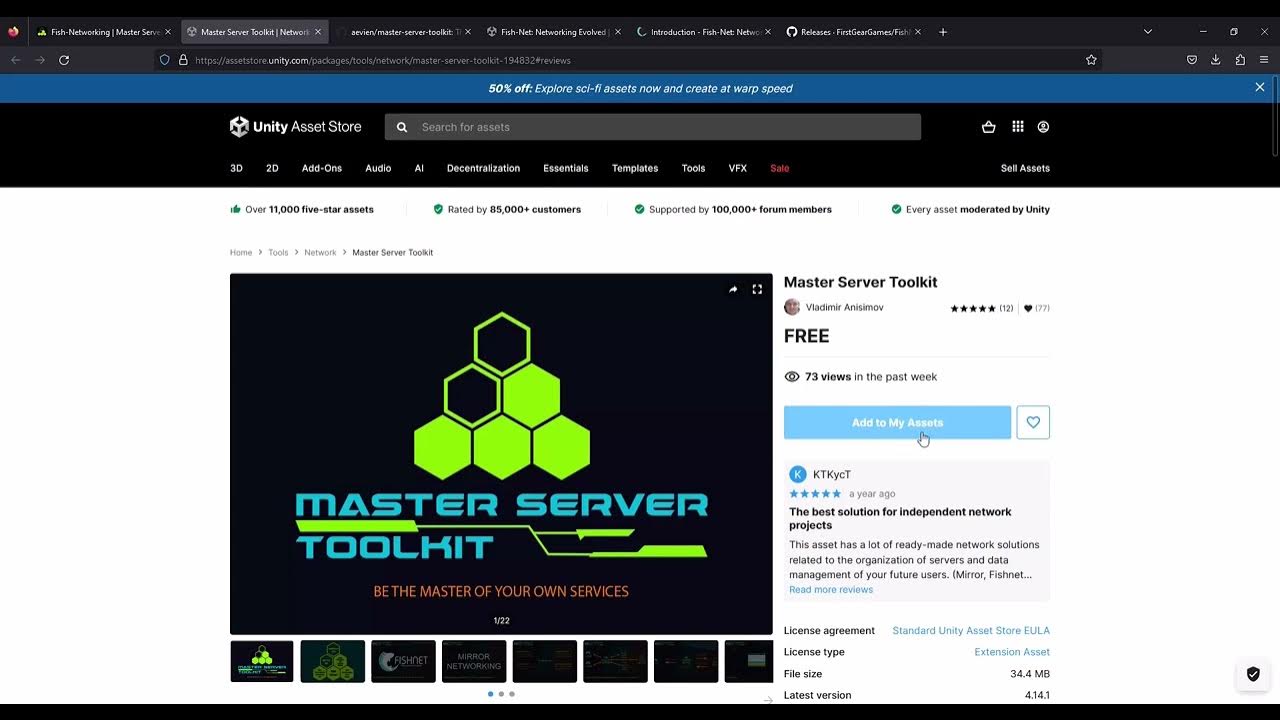This screenshot has height=720, width=1280.
Task: Open the Essentials category menu
Action: 566,168
